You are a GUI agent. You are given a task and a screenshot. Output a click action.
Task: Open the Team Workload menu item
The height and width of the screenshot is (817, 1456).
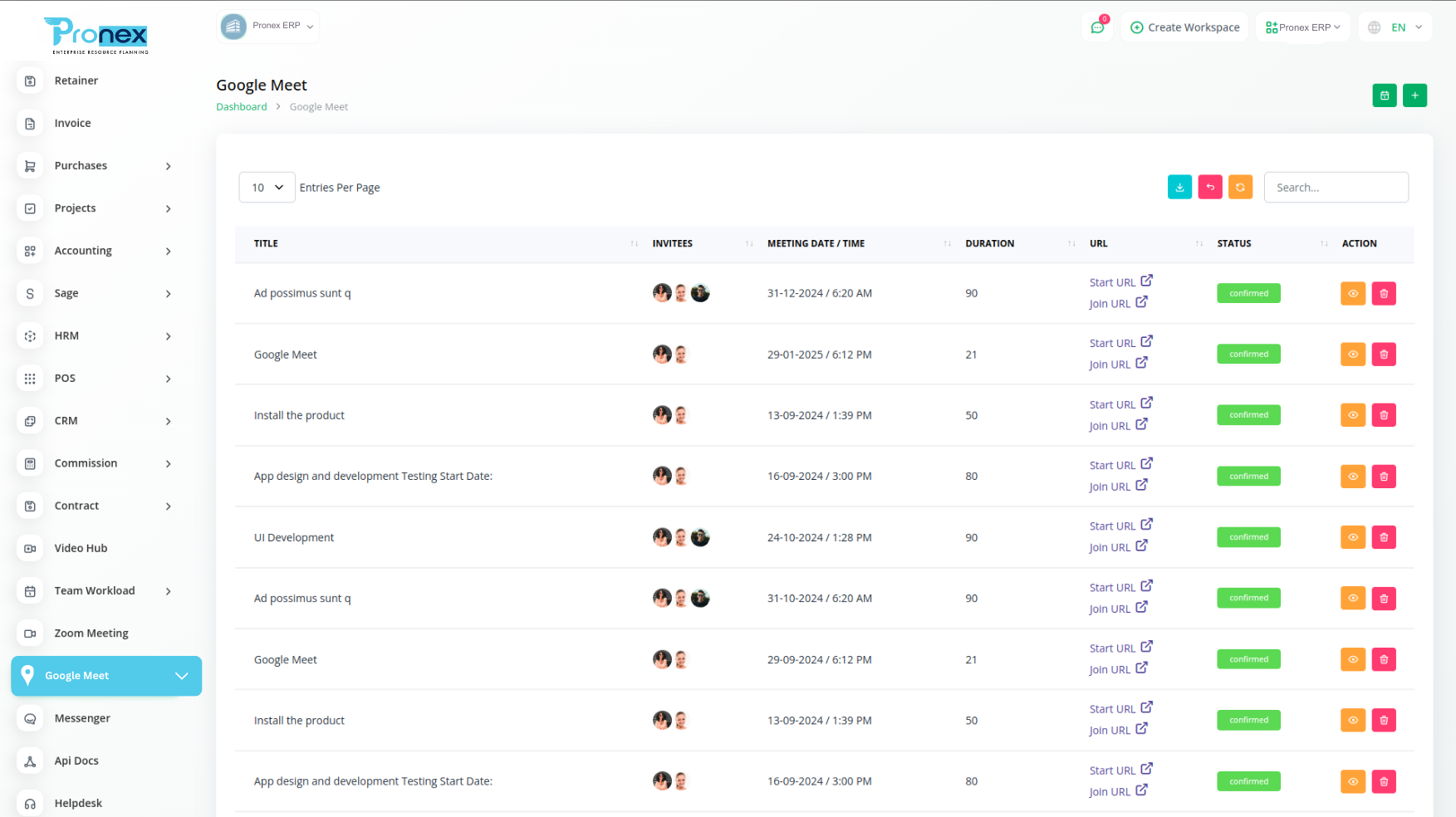tap(97, 591)
